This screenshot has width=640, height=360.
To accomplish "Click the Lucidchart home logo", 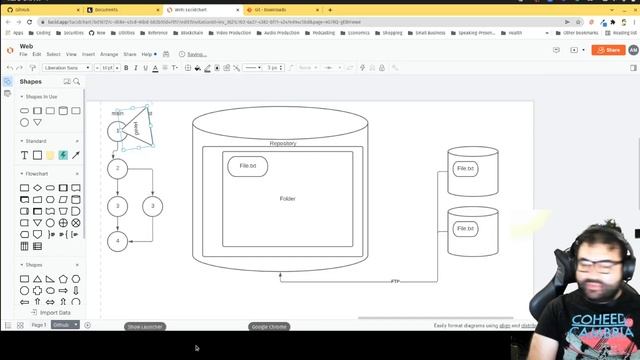I will click(10, 50).
